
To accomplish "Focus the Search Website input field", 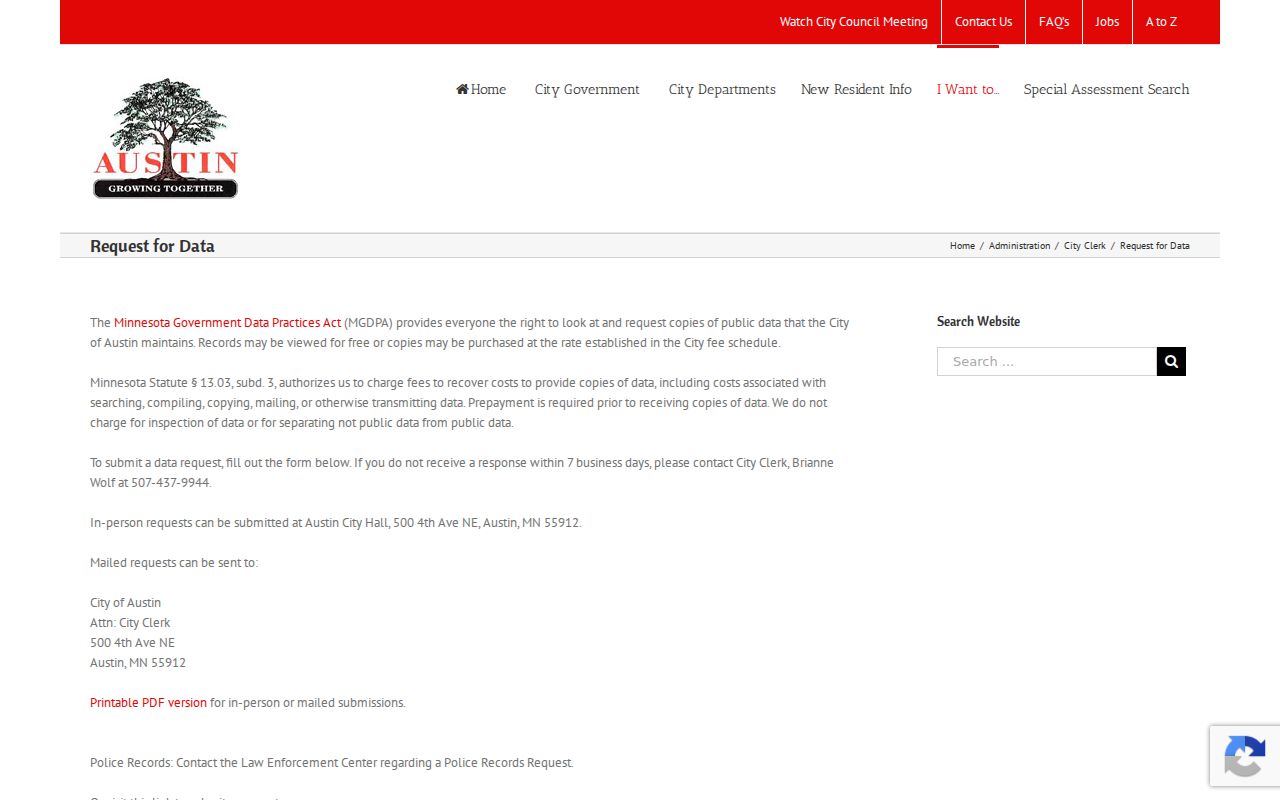I will coord(1047,362).
